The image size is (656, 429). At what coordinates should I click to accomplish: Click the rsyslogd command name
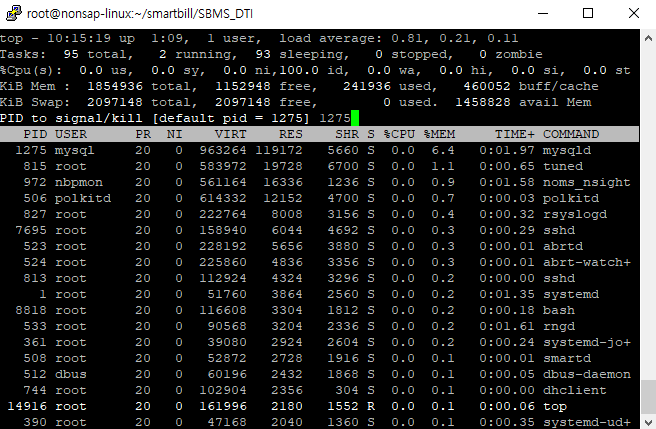tap(575, 214)
